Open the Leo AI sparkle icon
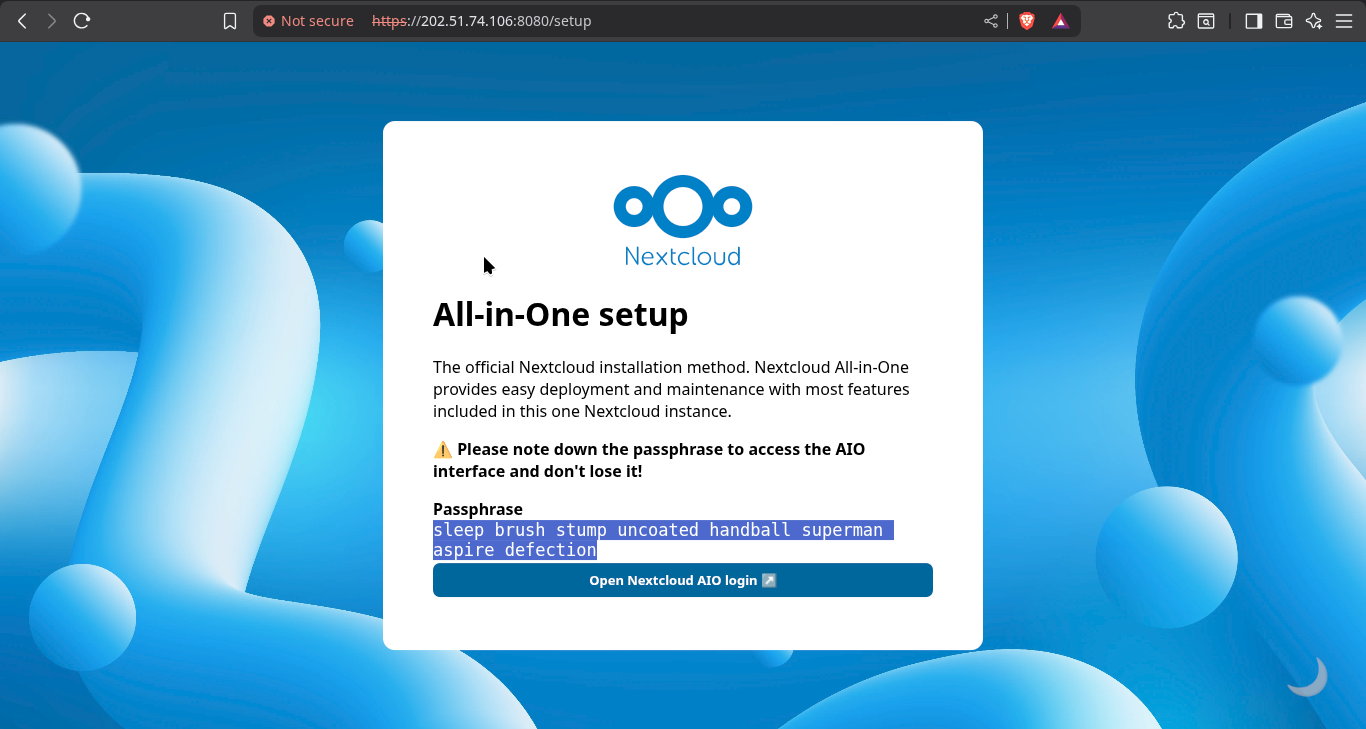 pos(1314,21)
